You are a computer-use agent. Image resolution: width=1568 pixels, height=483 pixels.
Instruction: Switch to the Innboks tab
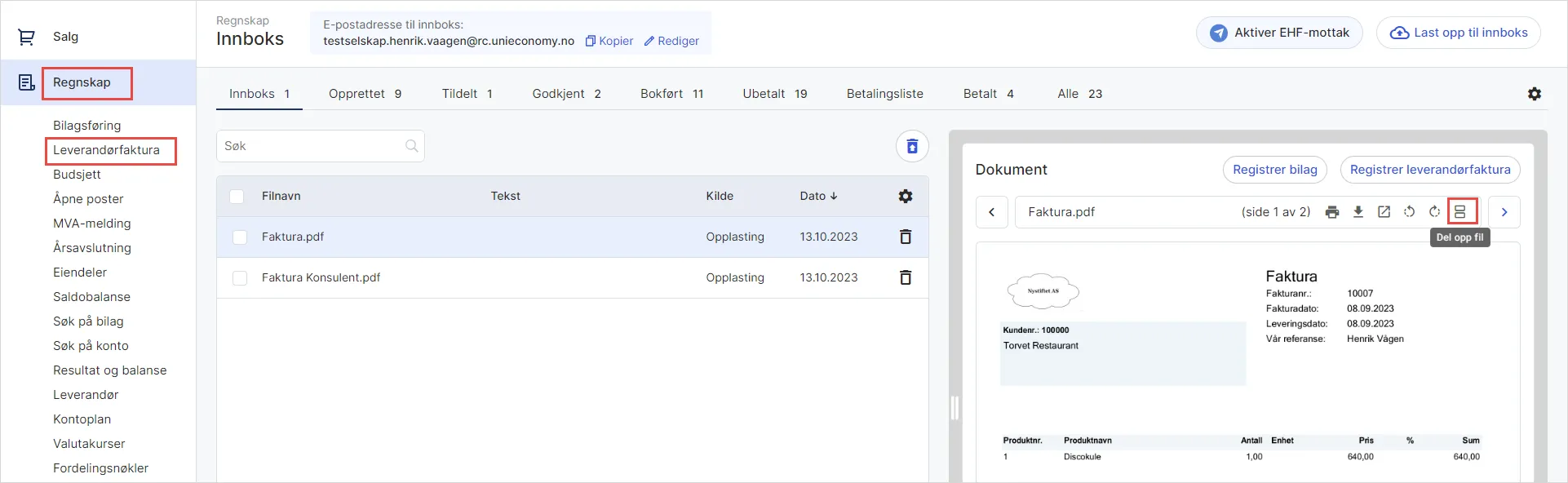point(259,94)
